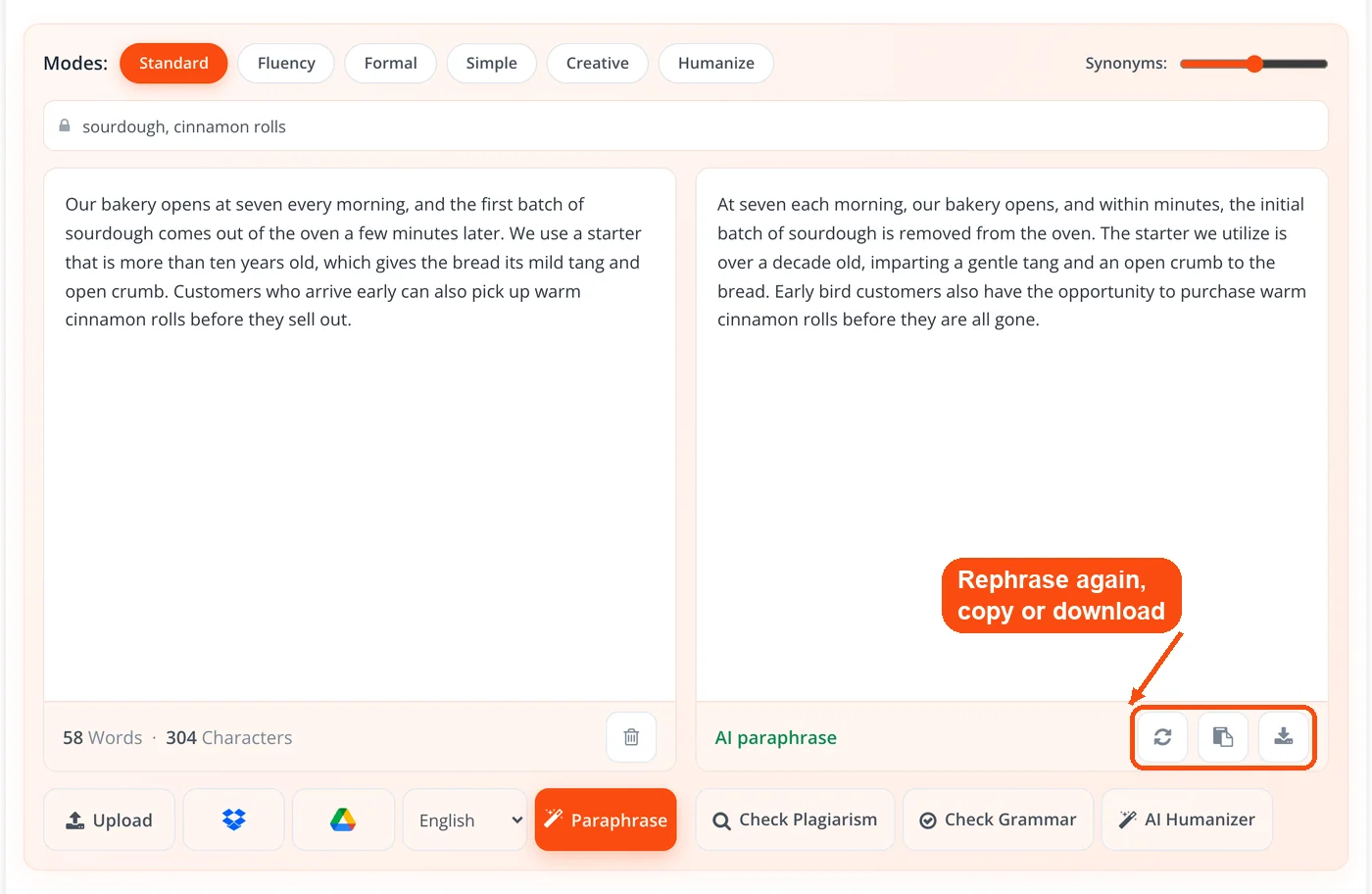Open the Check Grammar tool

click(x=998, y=819)
